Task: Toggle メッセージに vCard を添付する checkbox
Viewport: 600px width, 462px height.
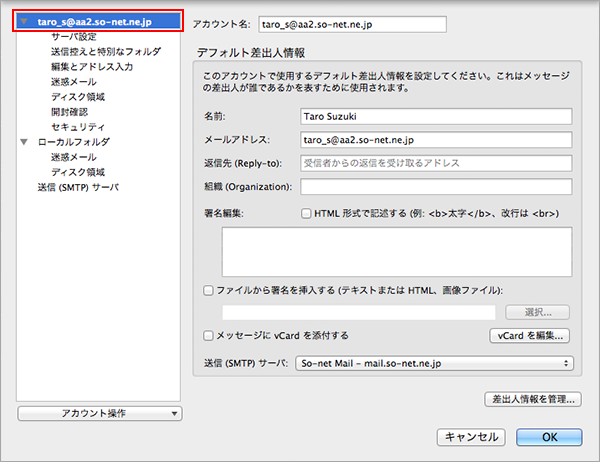Action: (208, 336)
